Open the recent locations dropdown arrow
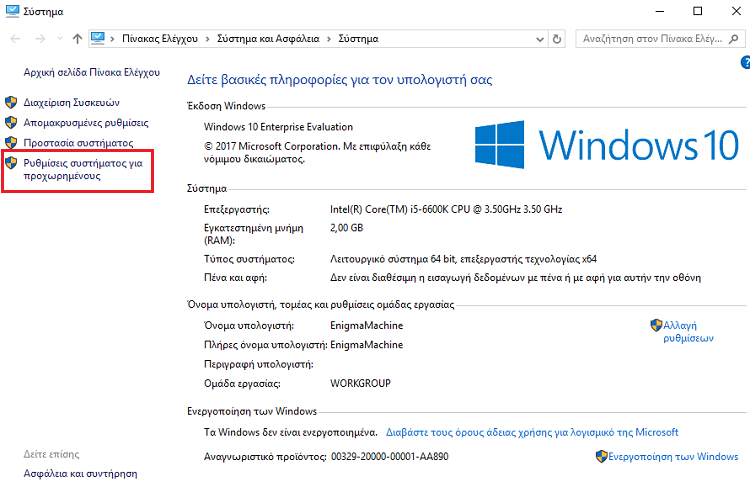This screenshot has width=750, height=487. [x=60, y=39]
